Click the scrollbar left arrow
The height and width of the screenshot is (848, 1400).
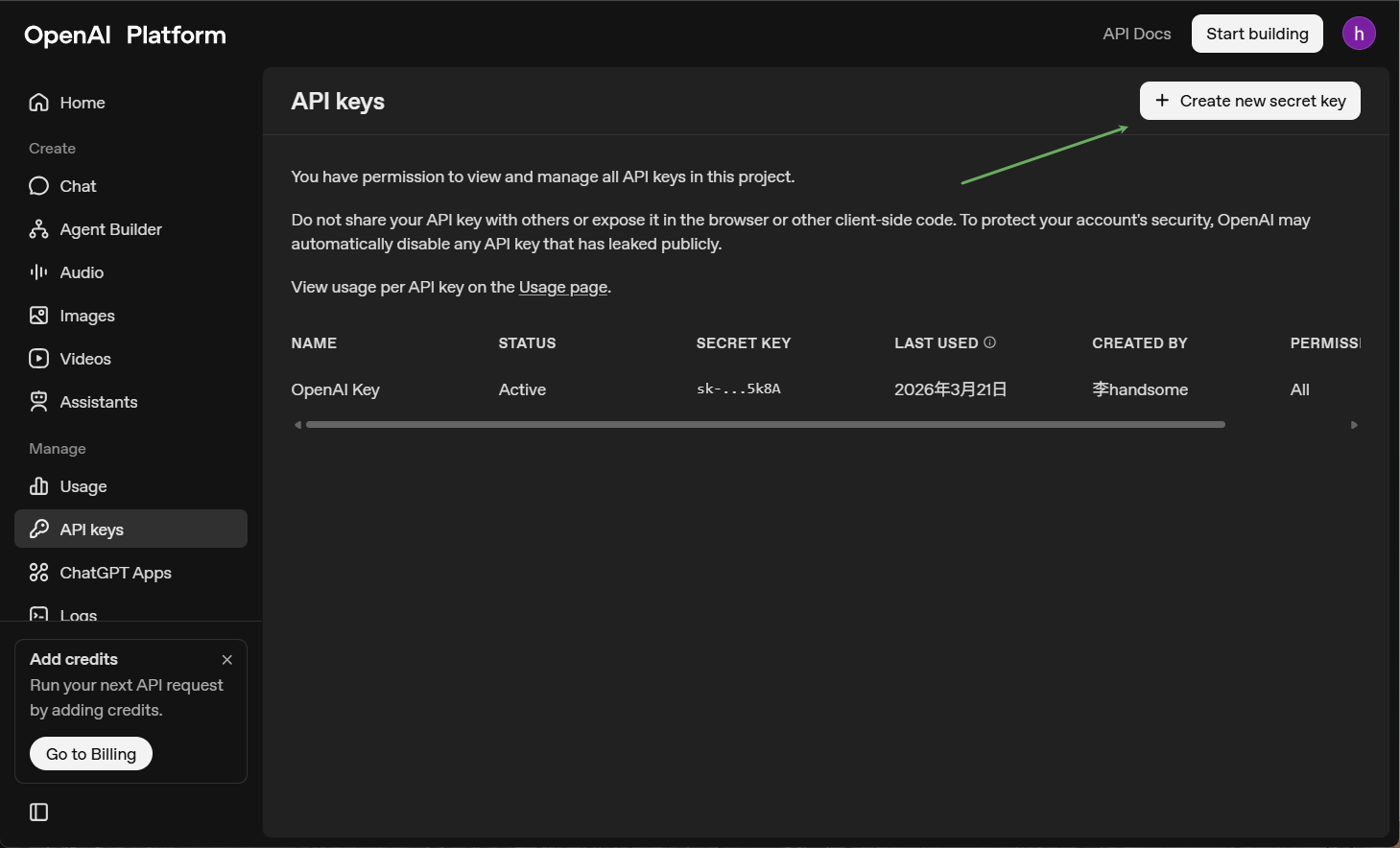pos(297,424)
